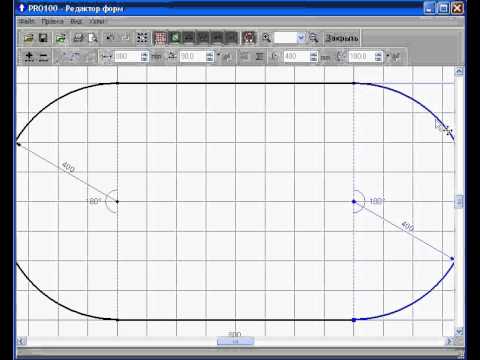Click the magnifier zoom-in icon
The height and width of the screenshot is (360, 480).
(266, 38)
